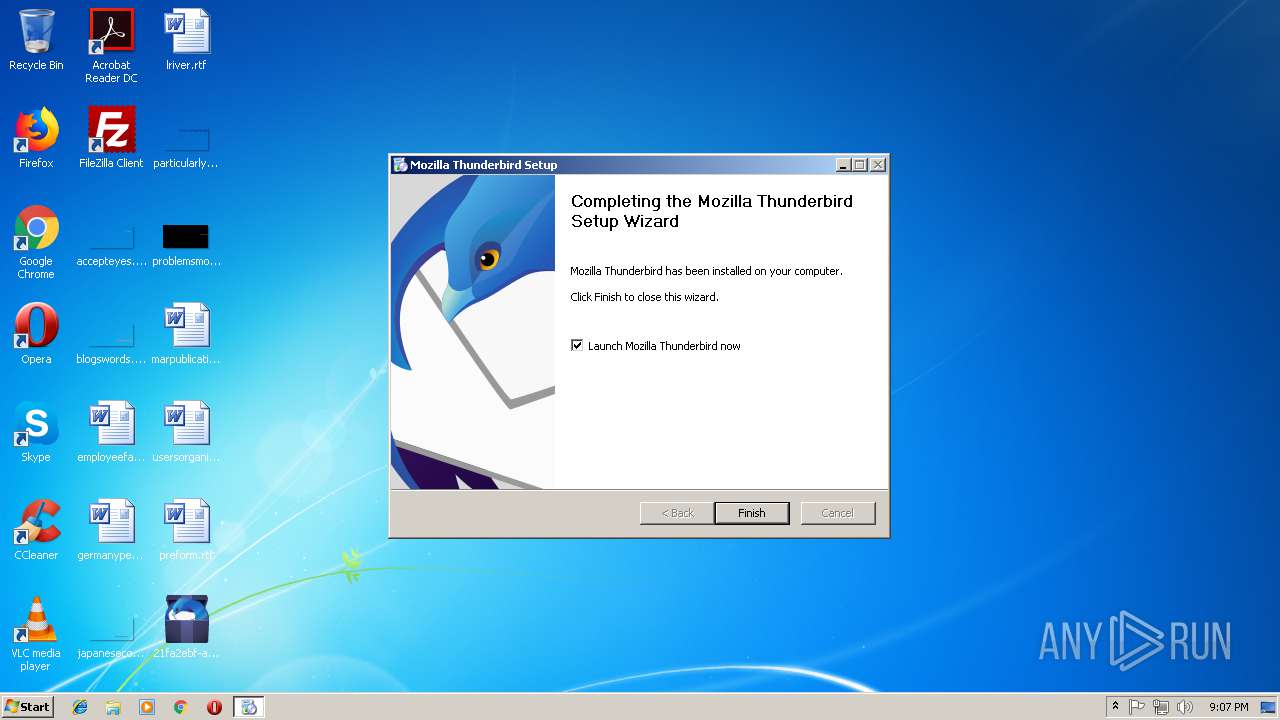
Task: Select the marpublicati... Word document
Action: (x=186, y=334)
